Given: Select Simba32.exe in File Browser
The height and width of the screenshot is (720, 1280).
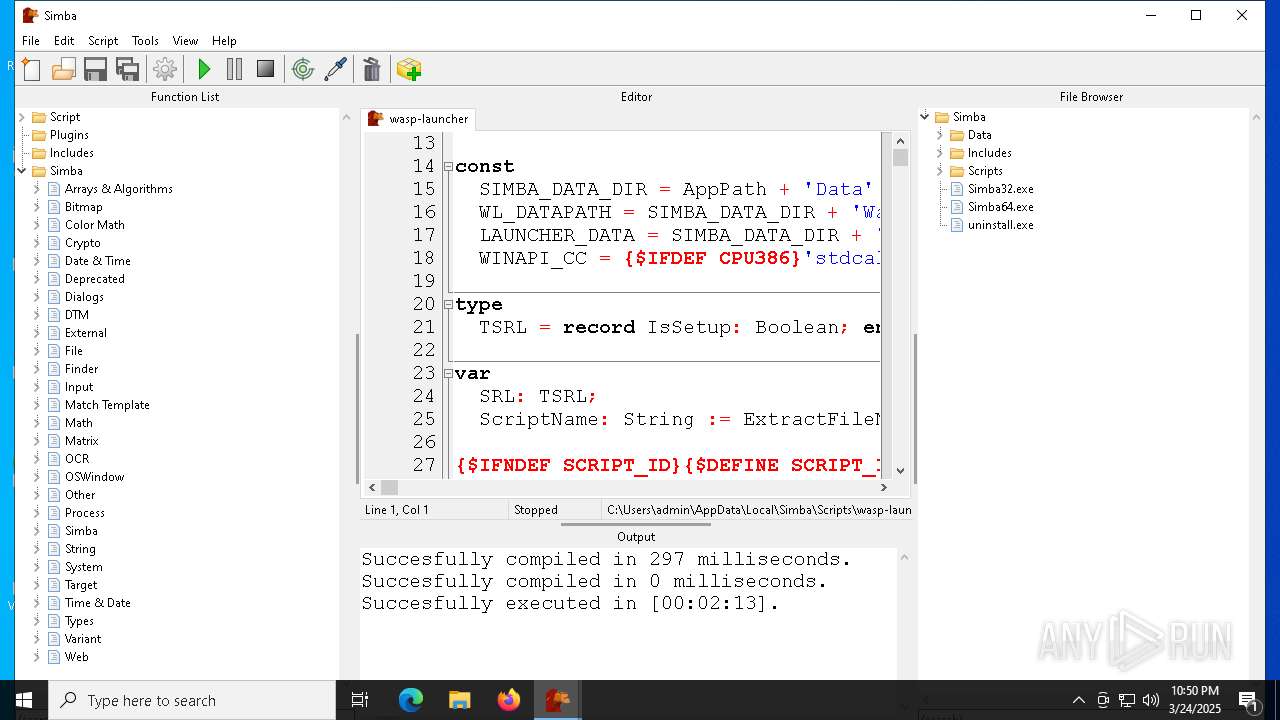Looking at the screenshot, I should pos(1000,189).
